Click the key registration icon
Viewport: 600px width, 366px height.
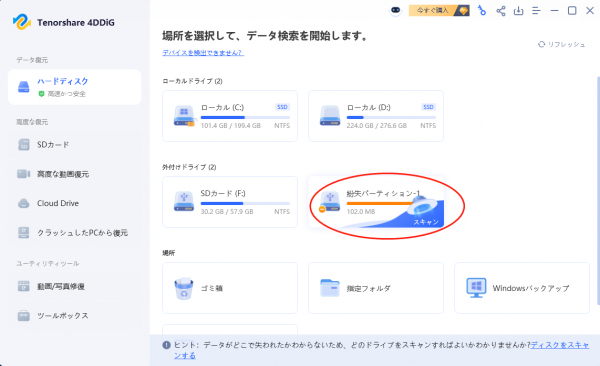(482, 11)
